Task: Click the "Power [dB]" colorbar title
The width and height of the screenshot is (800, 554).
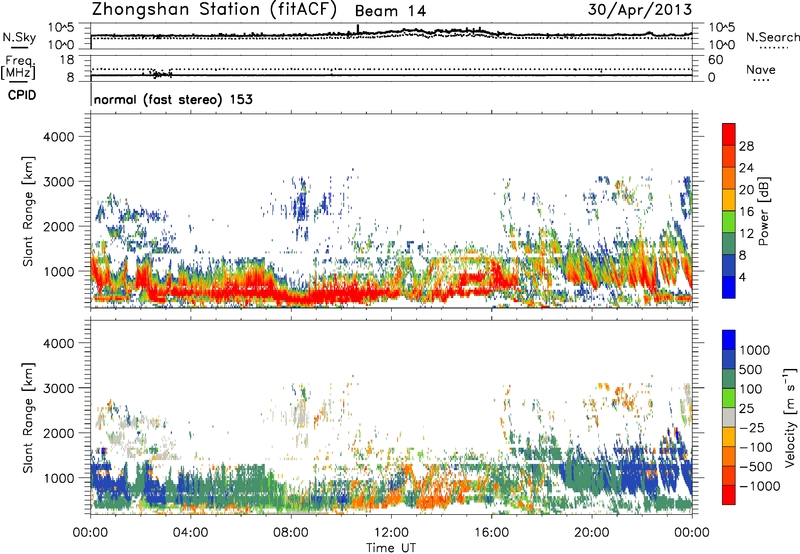Action: [764, 211]
